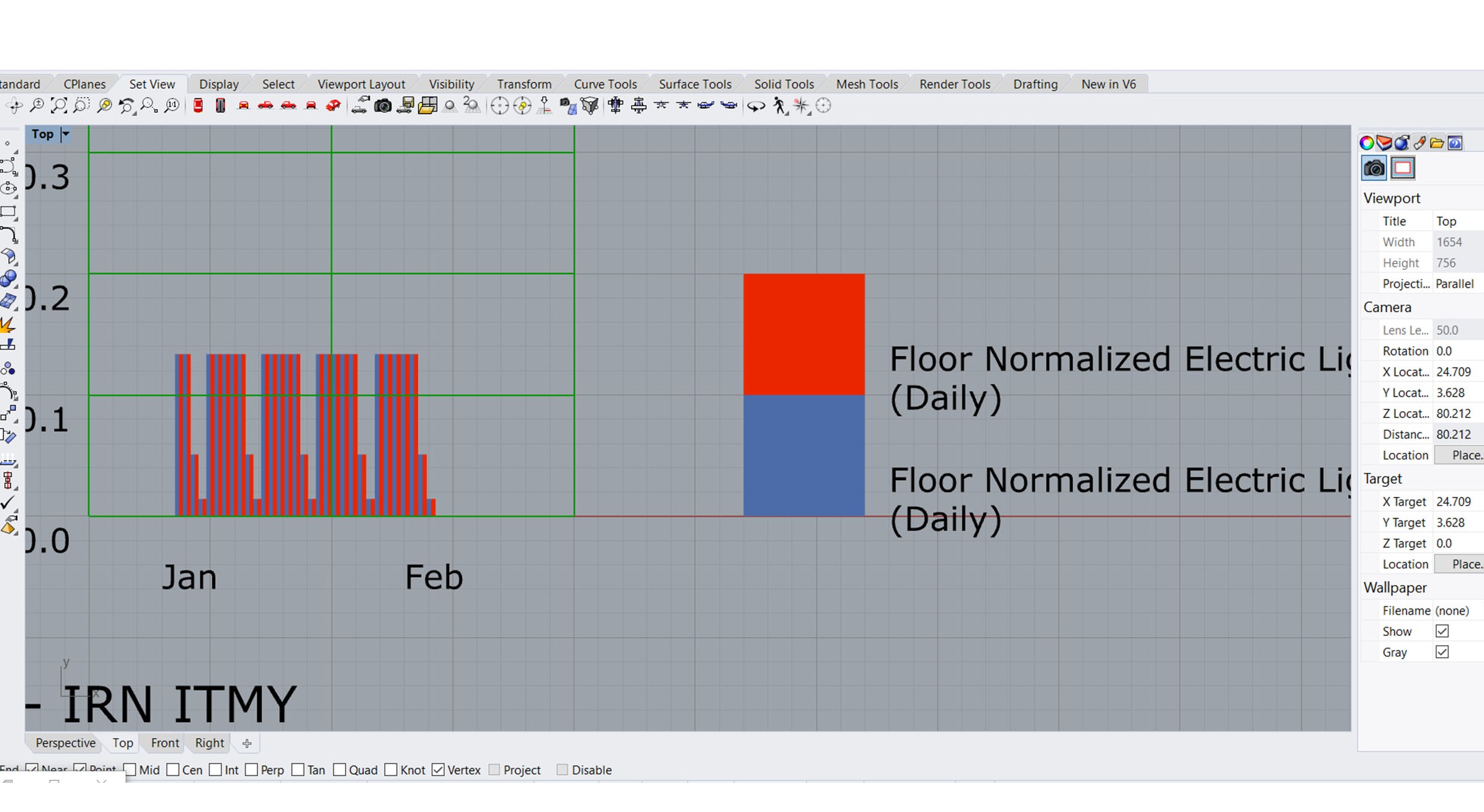This screenshot has width=1484, height=812.
Task: Click the camera capture viewport icon in toolbar
Action: 383,105
